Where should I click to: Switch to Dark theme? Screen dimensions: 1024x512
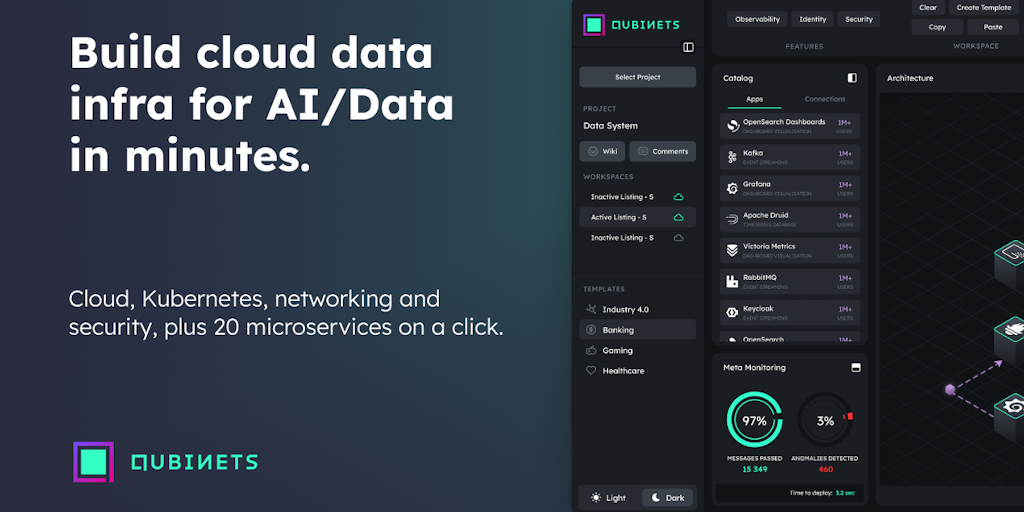coord(668,498)
